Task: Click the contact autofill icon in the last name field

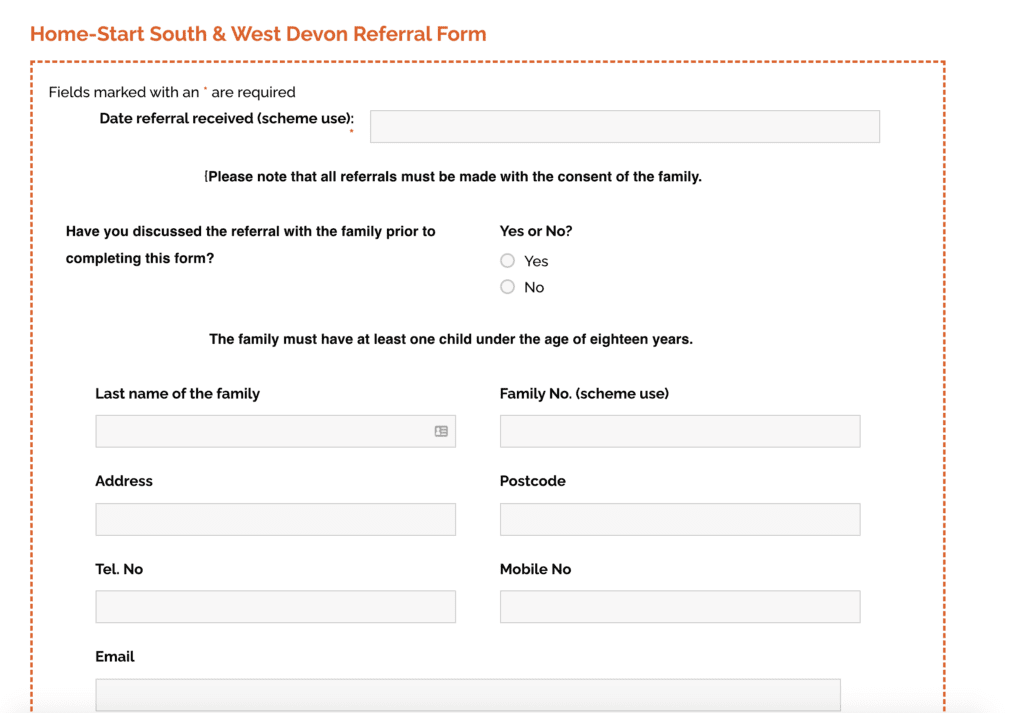Action: click(x=440, y=430)
